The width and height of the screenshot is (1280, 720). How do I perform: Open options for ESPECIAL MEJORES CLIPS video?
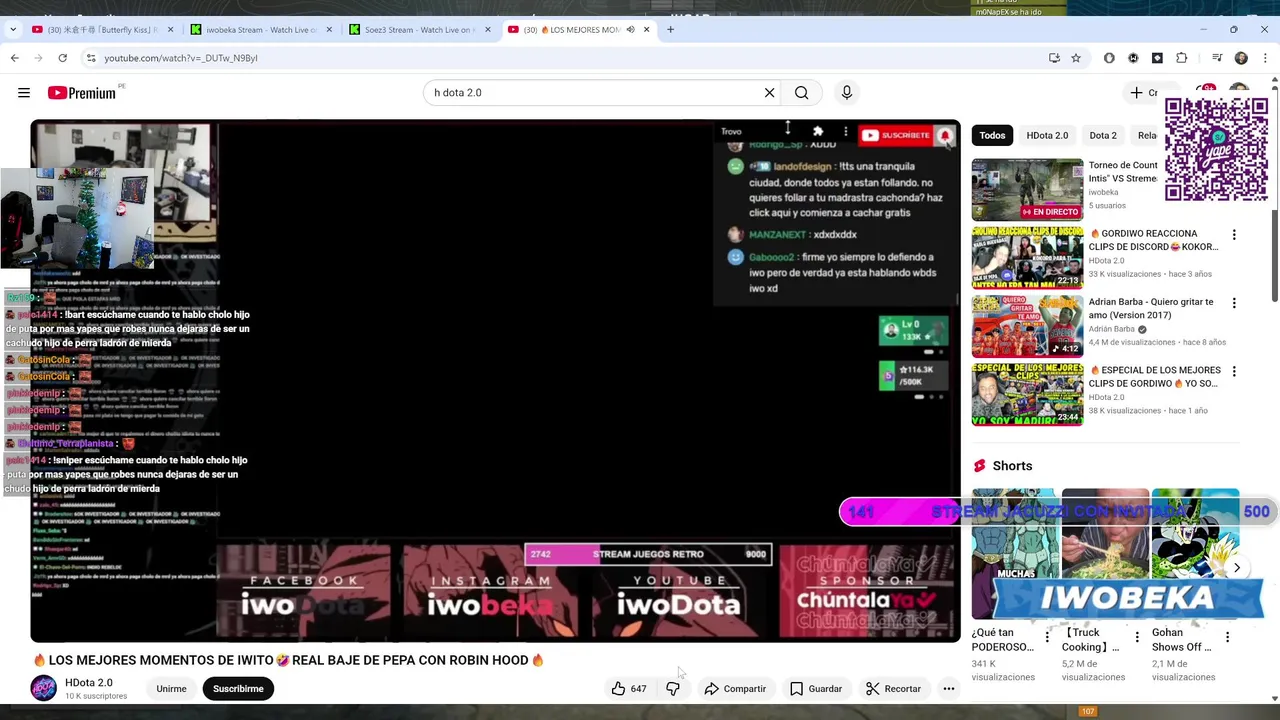(1234, 371)
